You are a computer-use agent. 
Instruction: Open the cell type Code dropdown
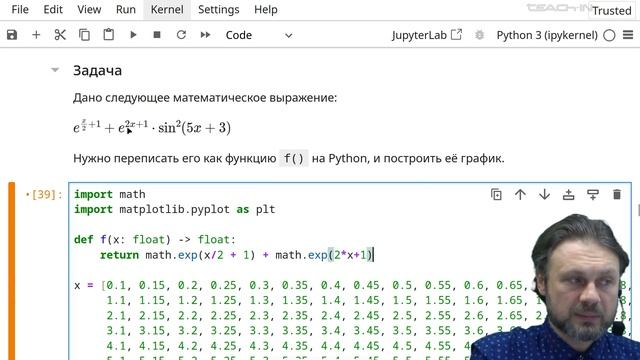pos(259,35)
